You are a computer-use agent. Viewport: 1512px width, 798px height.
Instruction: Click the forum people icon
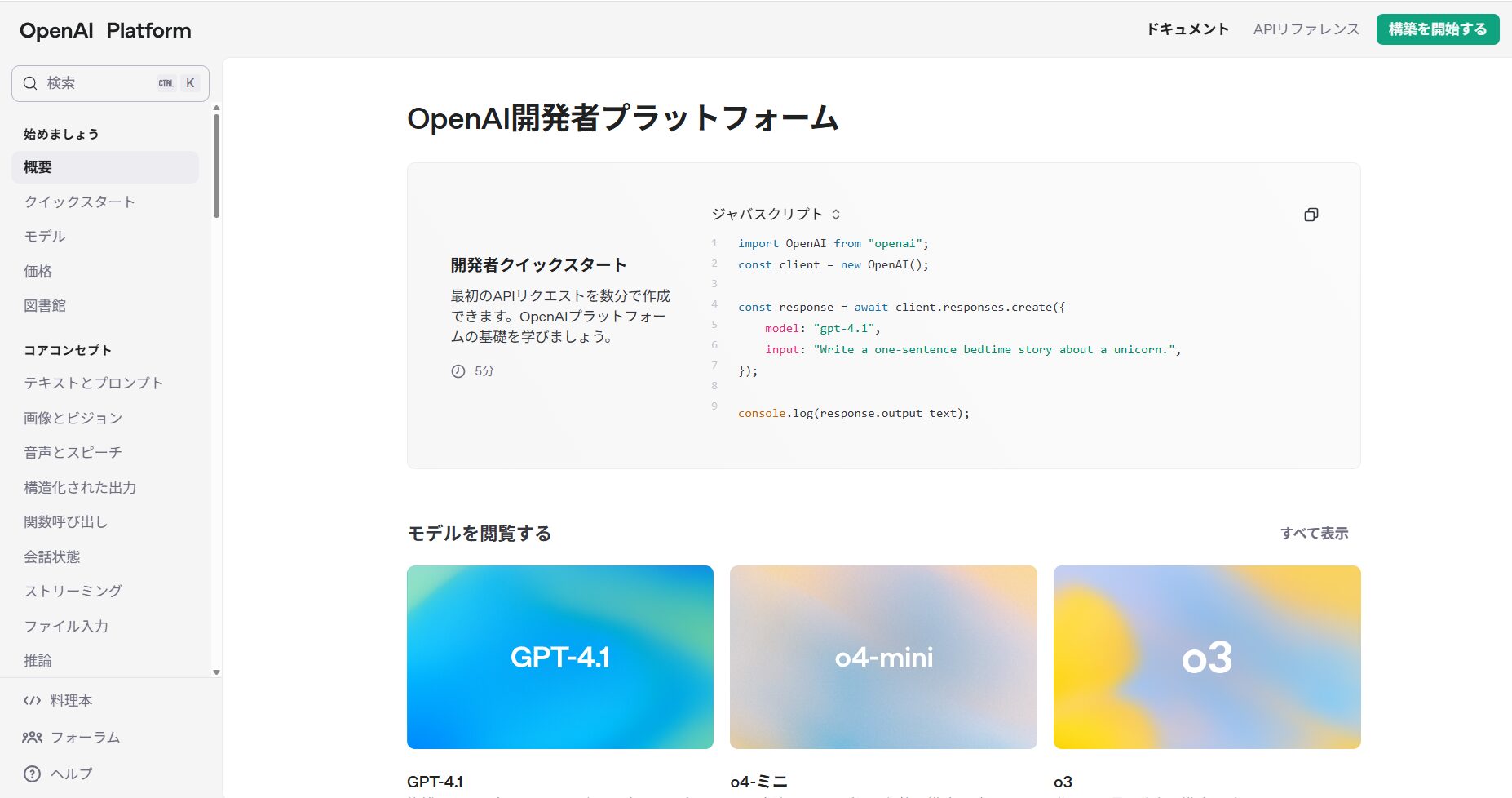pyautogui.click(x=32, y=738)
